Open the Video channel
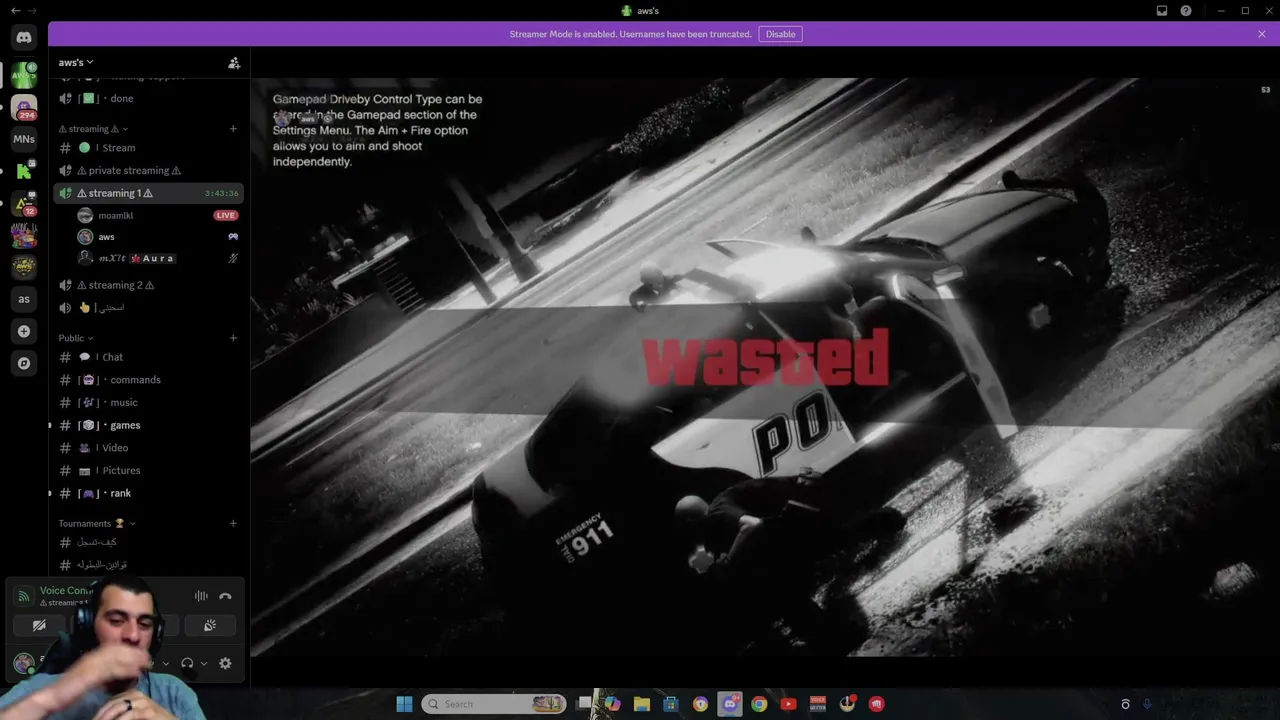Image resolution: width=1280 pixels, height=720 pixels. click(148, 448)
